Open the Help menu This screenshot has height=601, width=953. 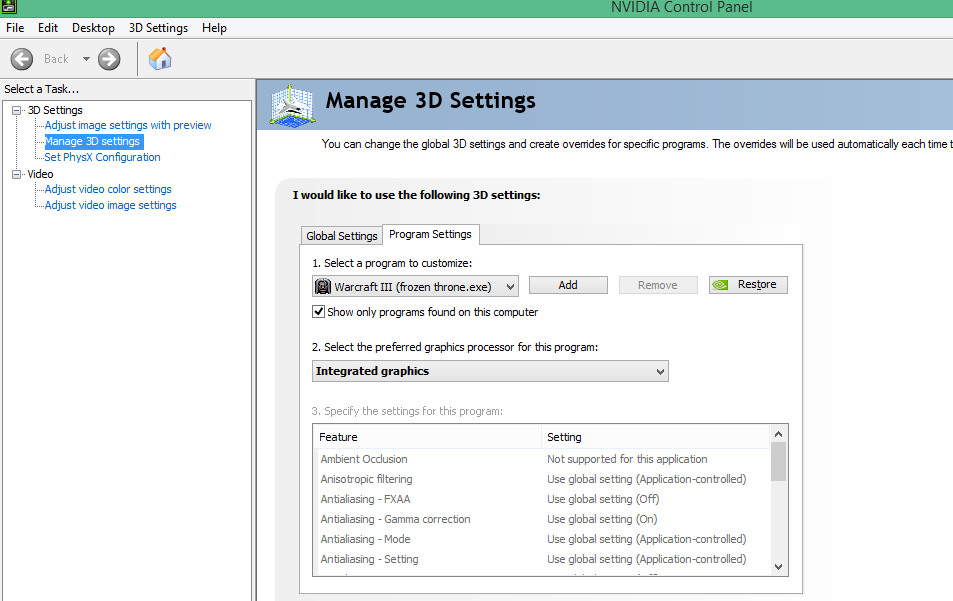click(x=214, y=28)
